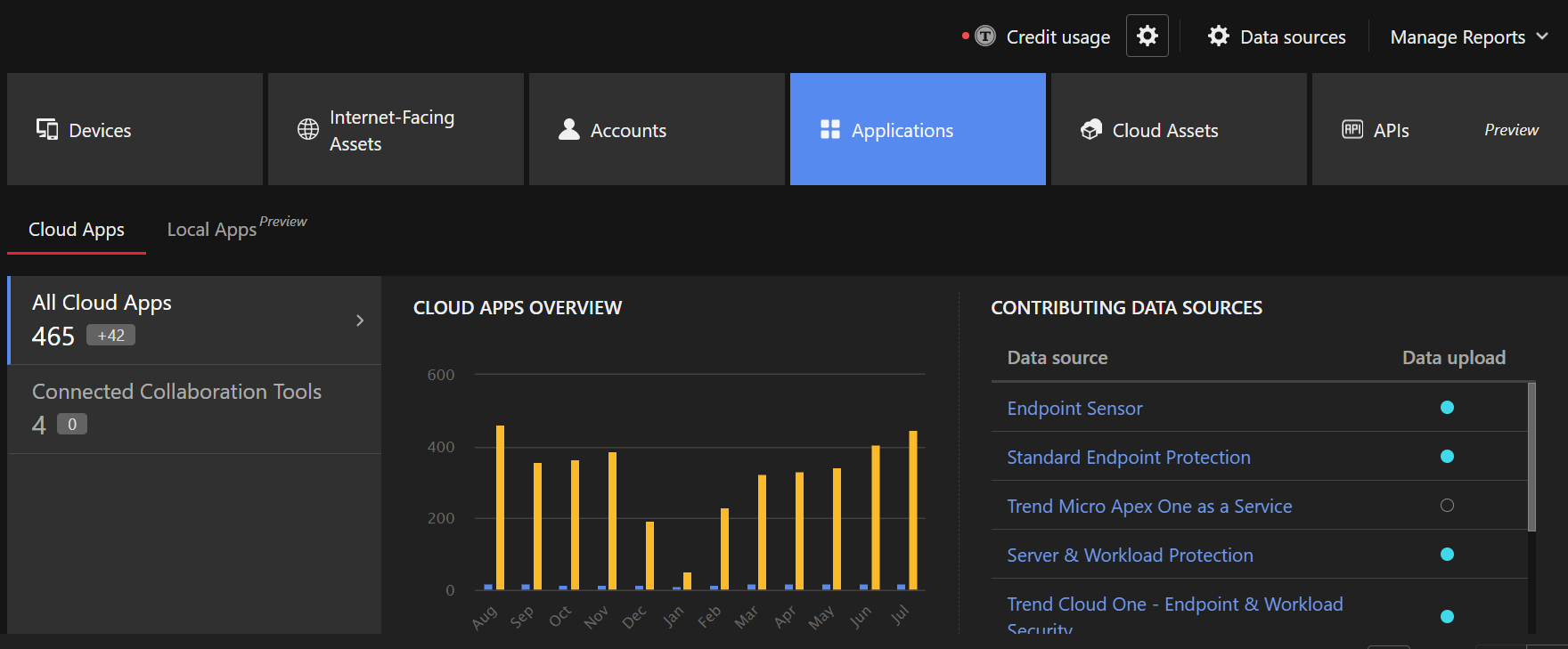Open the settings gear button beside Credit usage
This screenshot has height=649, width=1568.
coord(1147,37)
